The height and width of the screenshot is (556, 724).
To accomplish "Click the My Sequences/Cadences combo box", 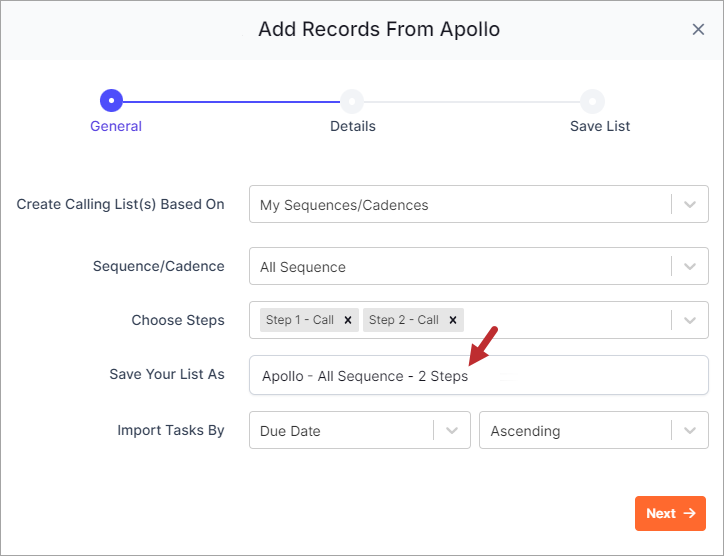I will pos(479,204).
